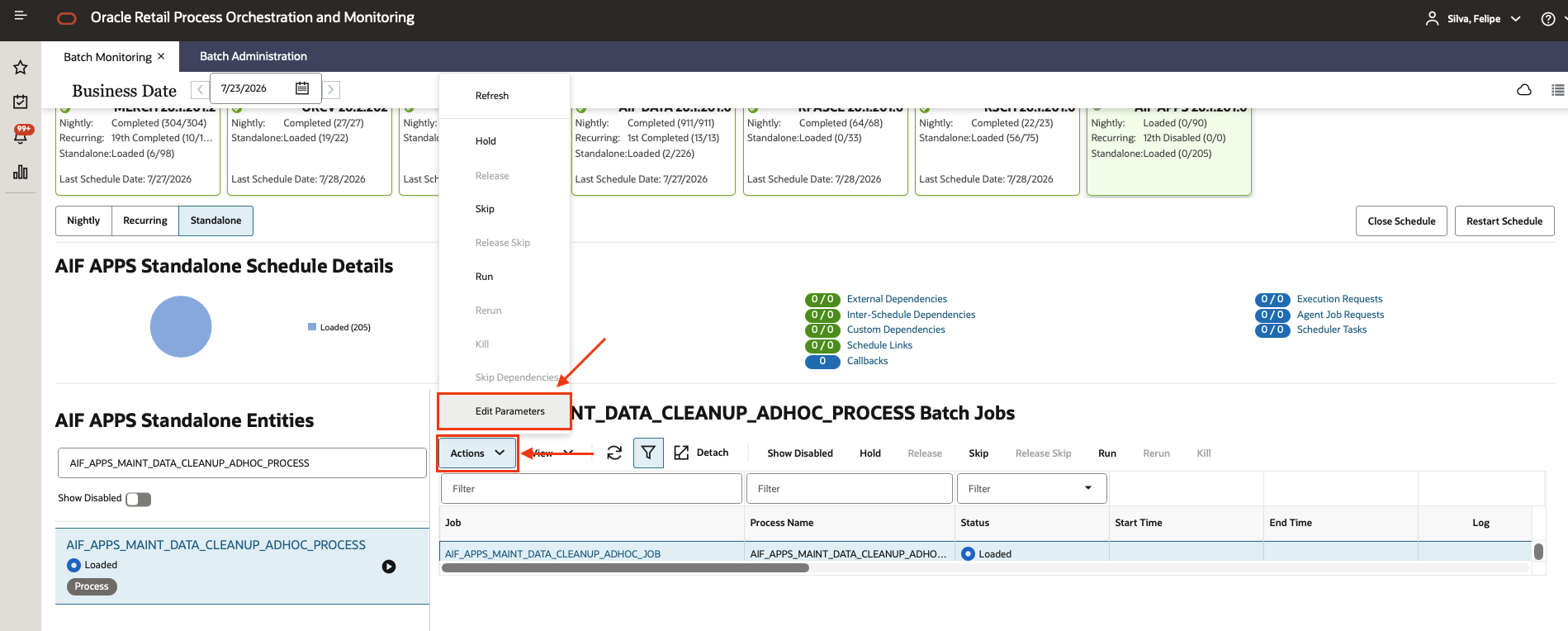Select Edit Parameters menu item
1568x631 pixels.
point(505,411)
